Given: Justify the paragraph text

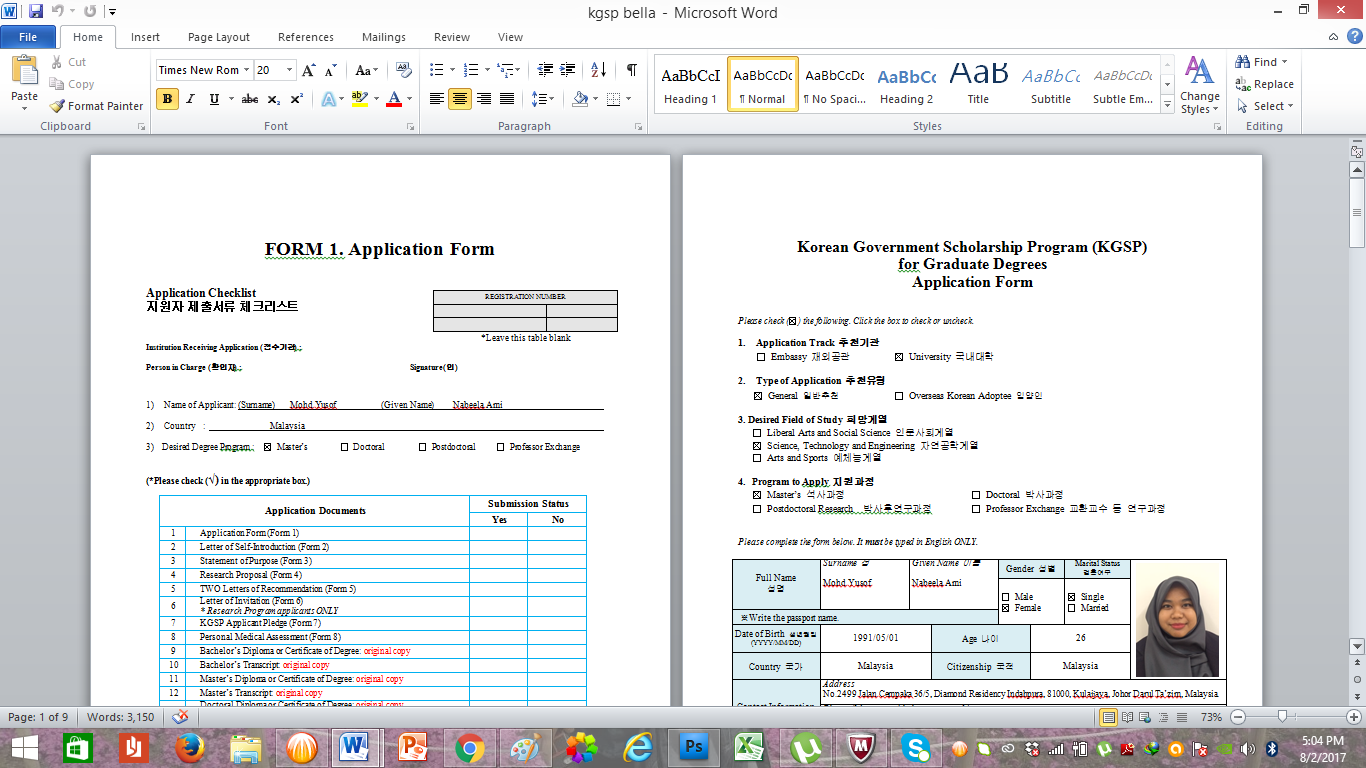Looking at the screenshot, I should click(507, 99).
